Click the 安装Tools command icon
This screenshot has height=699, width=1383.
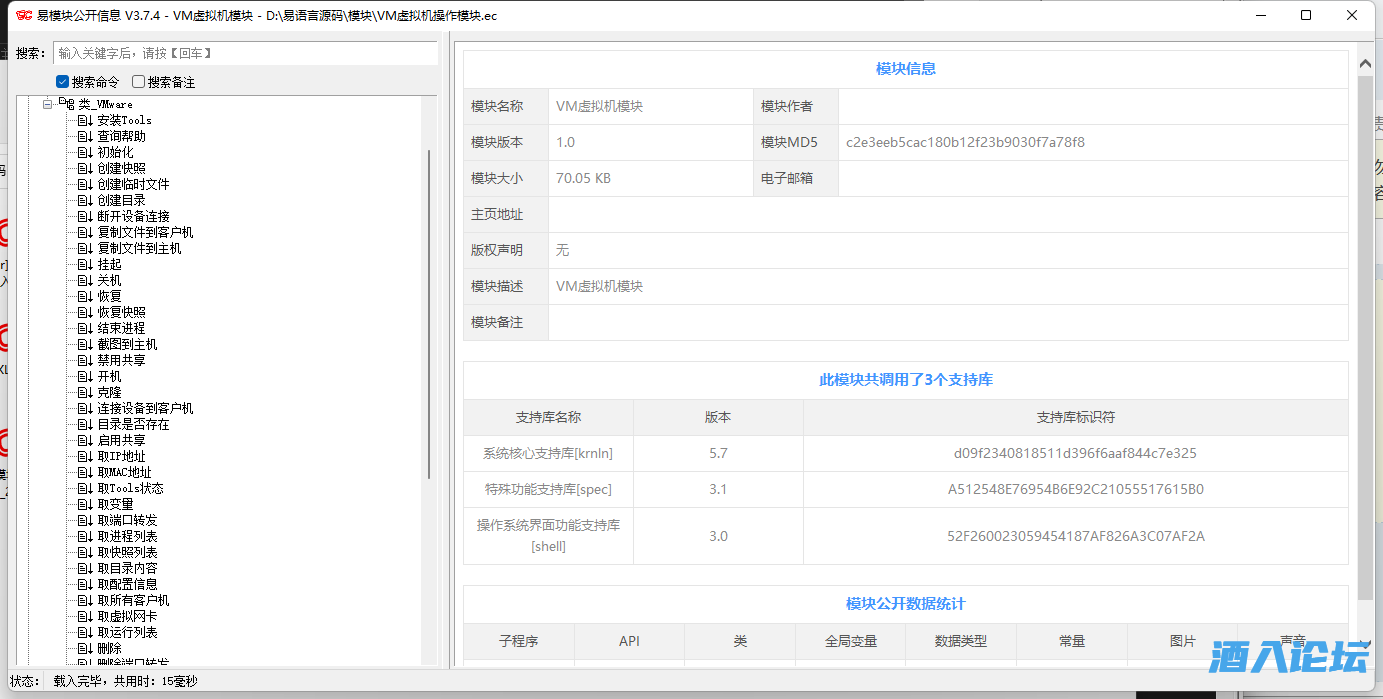[85, 120]
